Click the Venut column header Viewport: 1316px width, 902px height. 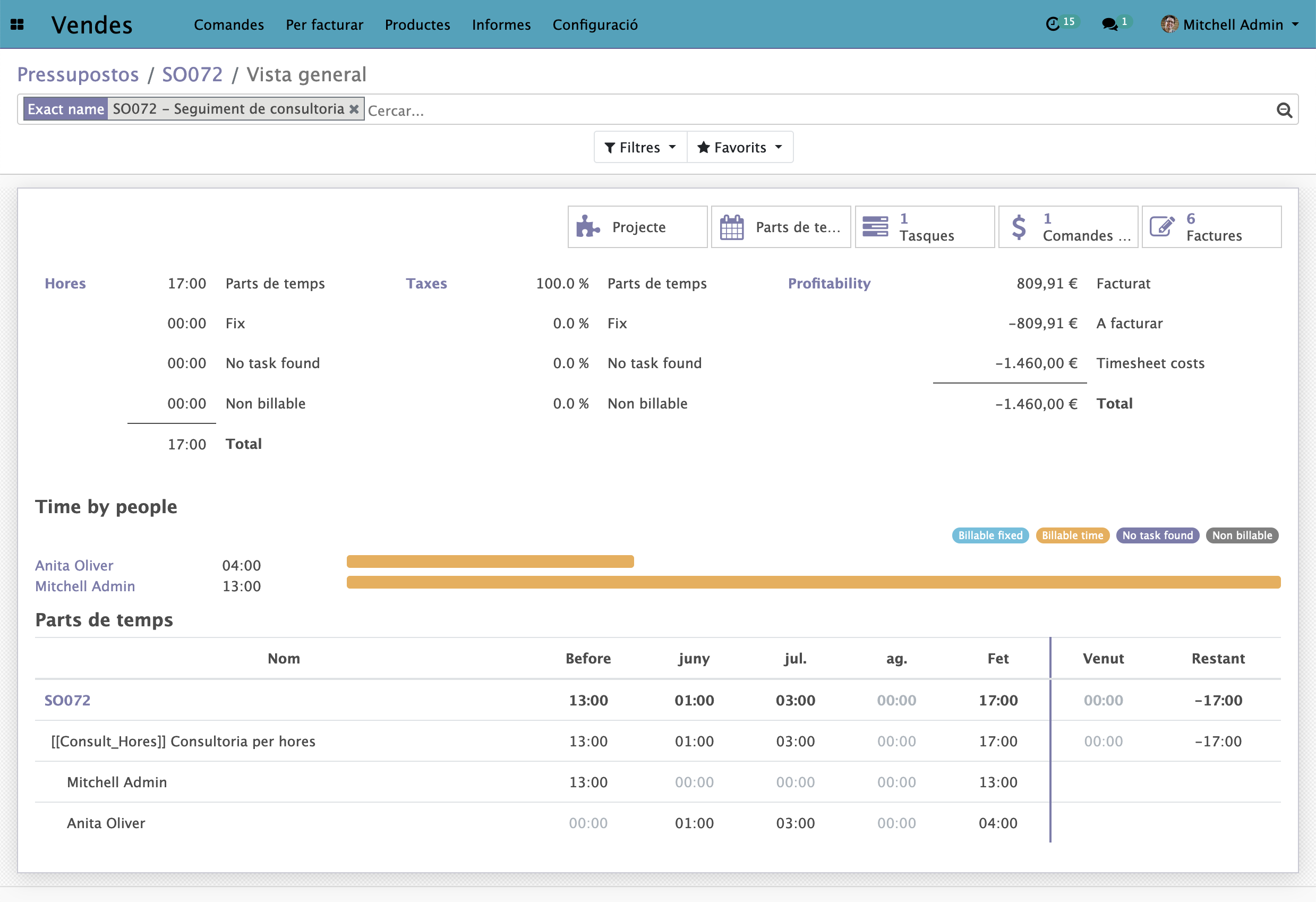(x=1103, y=658)
